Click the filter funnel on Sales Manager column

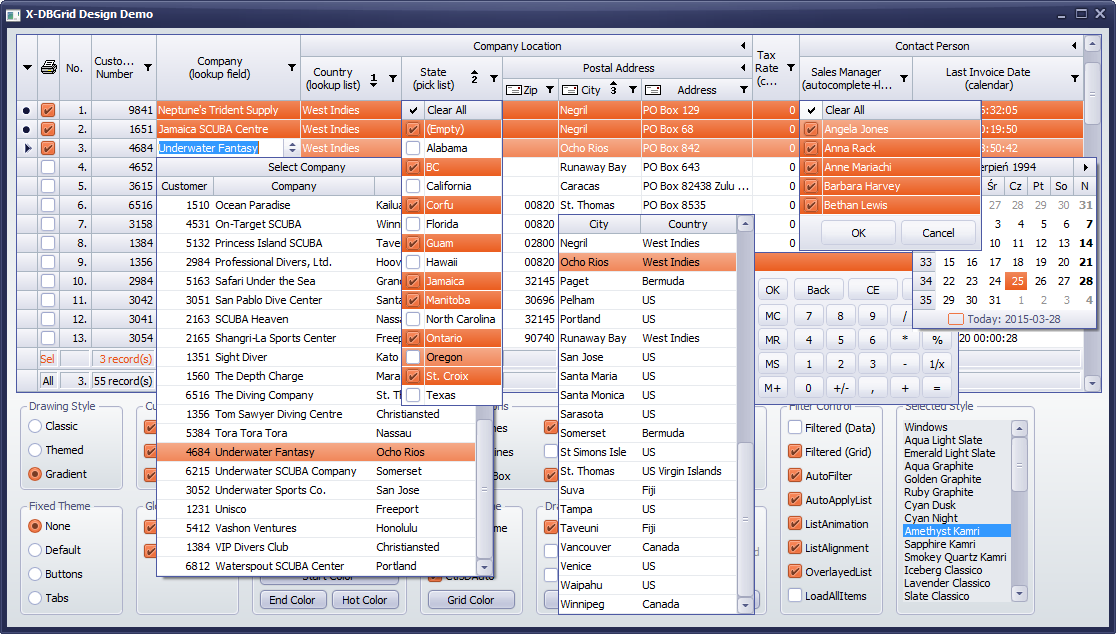coord(904,78)
